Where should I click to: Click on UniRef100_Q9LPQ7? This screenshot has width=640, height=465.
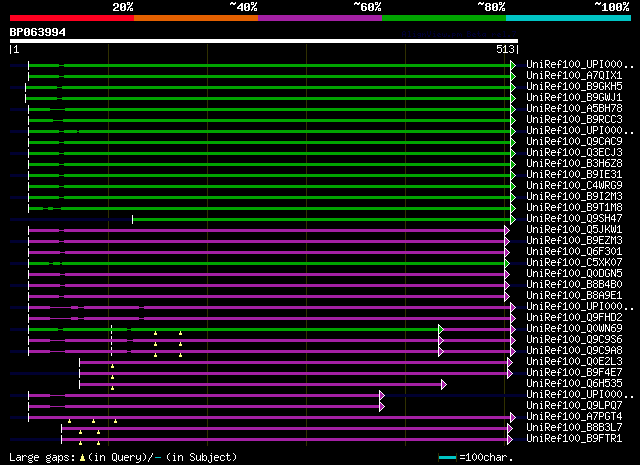[574, 406]
